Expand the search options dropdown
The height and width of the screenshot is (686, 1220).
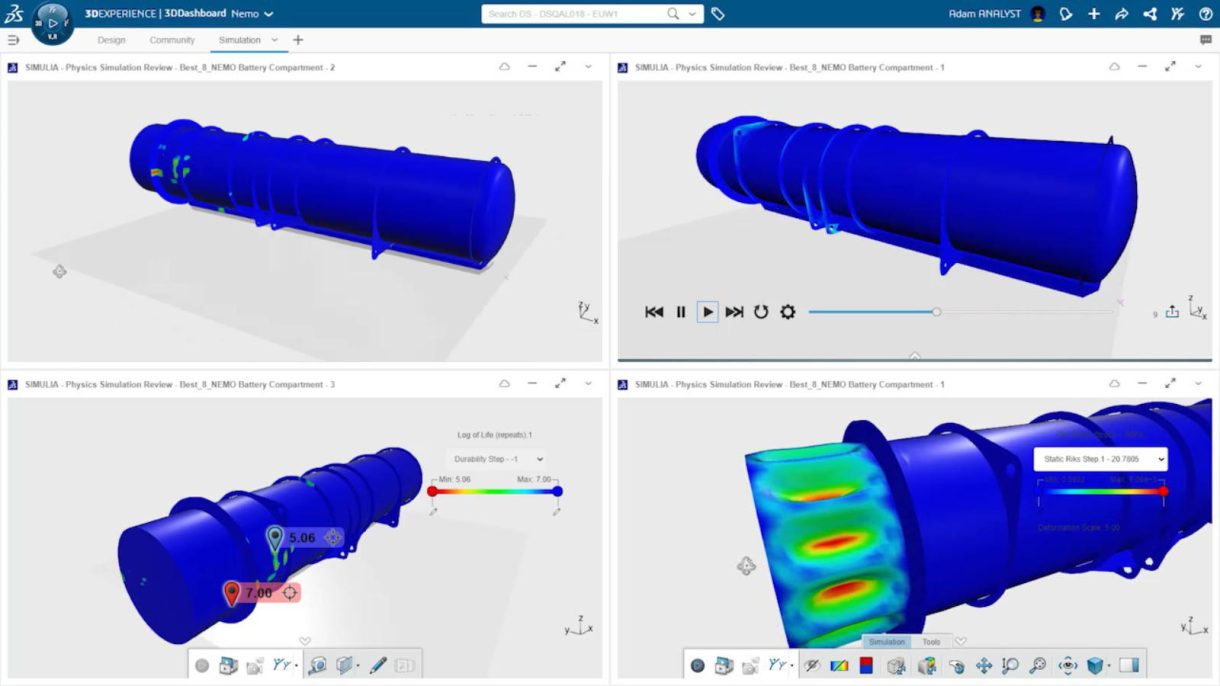tap(692, 14)
